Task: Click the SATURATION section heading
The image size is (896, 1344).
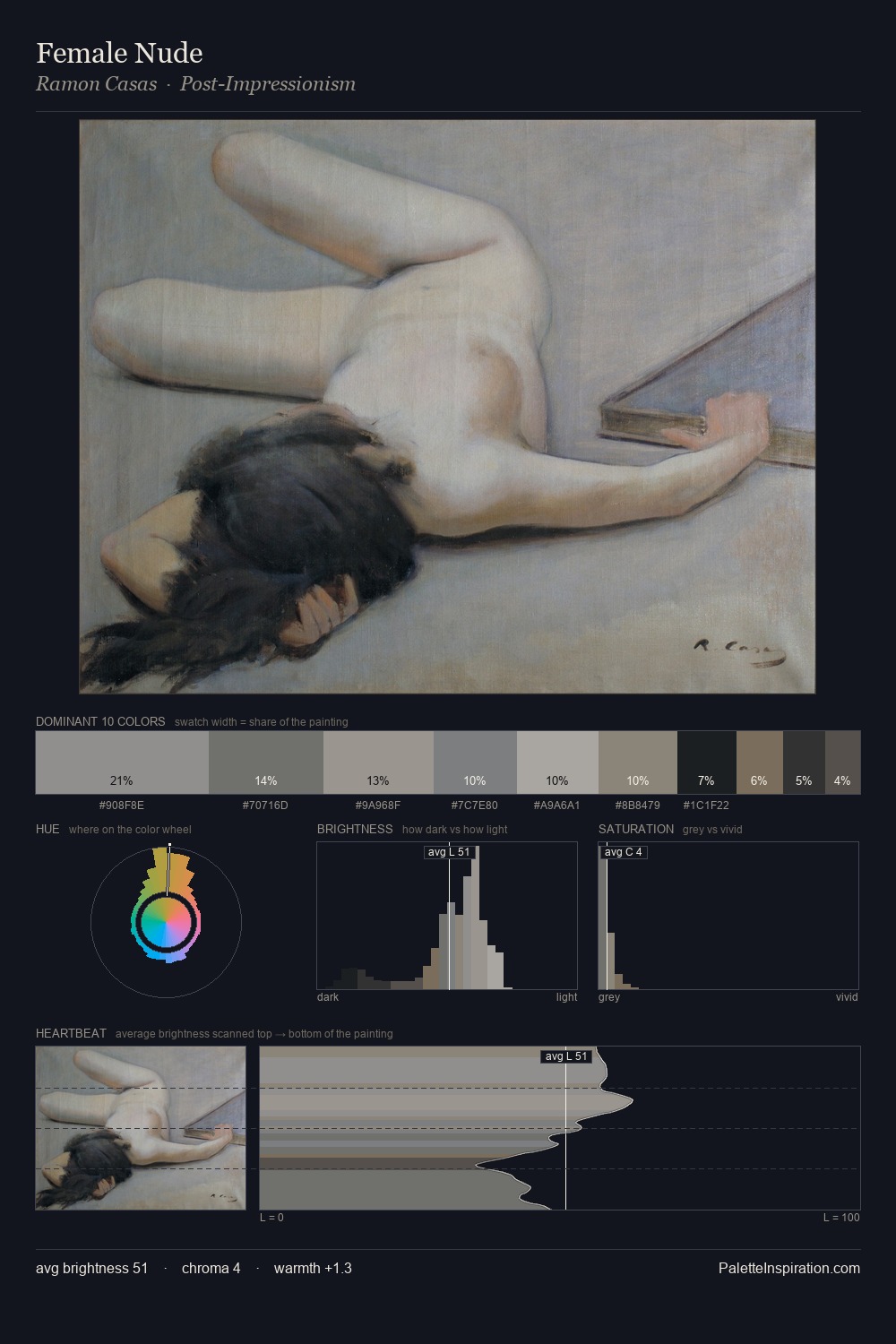Action: pos(636,829)
